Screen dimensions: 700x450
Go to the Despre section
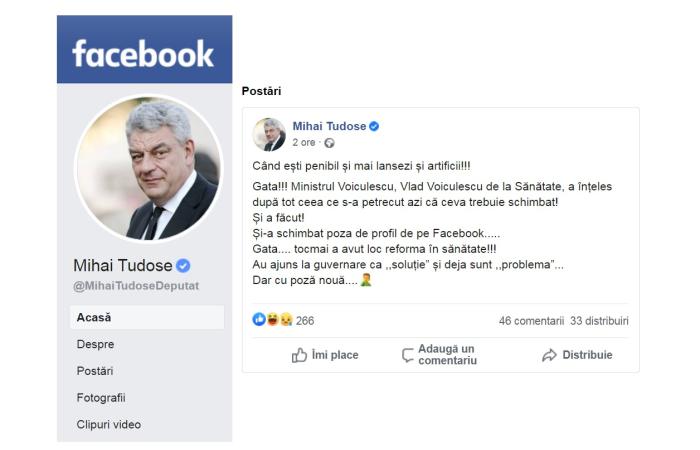coord(95,344)
